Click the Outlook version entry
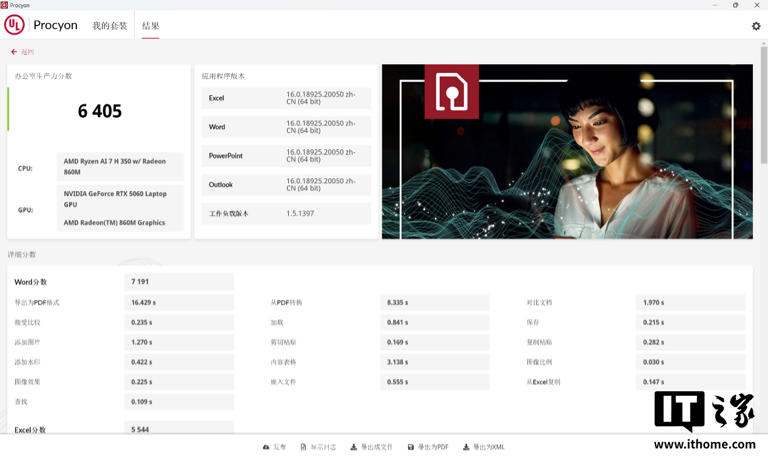The image size is (768, 459). pos(287,185)
